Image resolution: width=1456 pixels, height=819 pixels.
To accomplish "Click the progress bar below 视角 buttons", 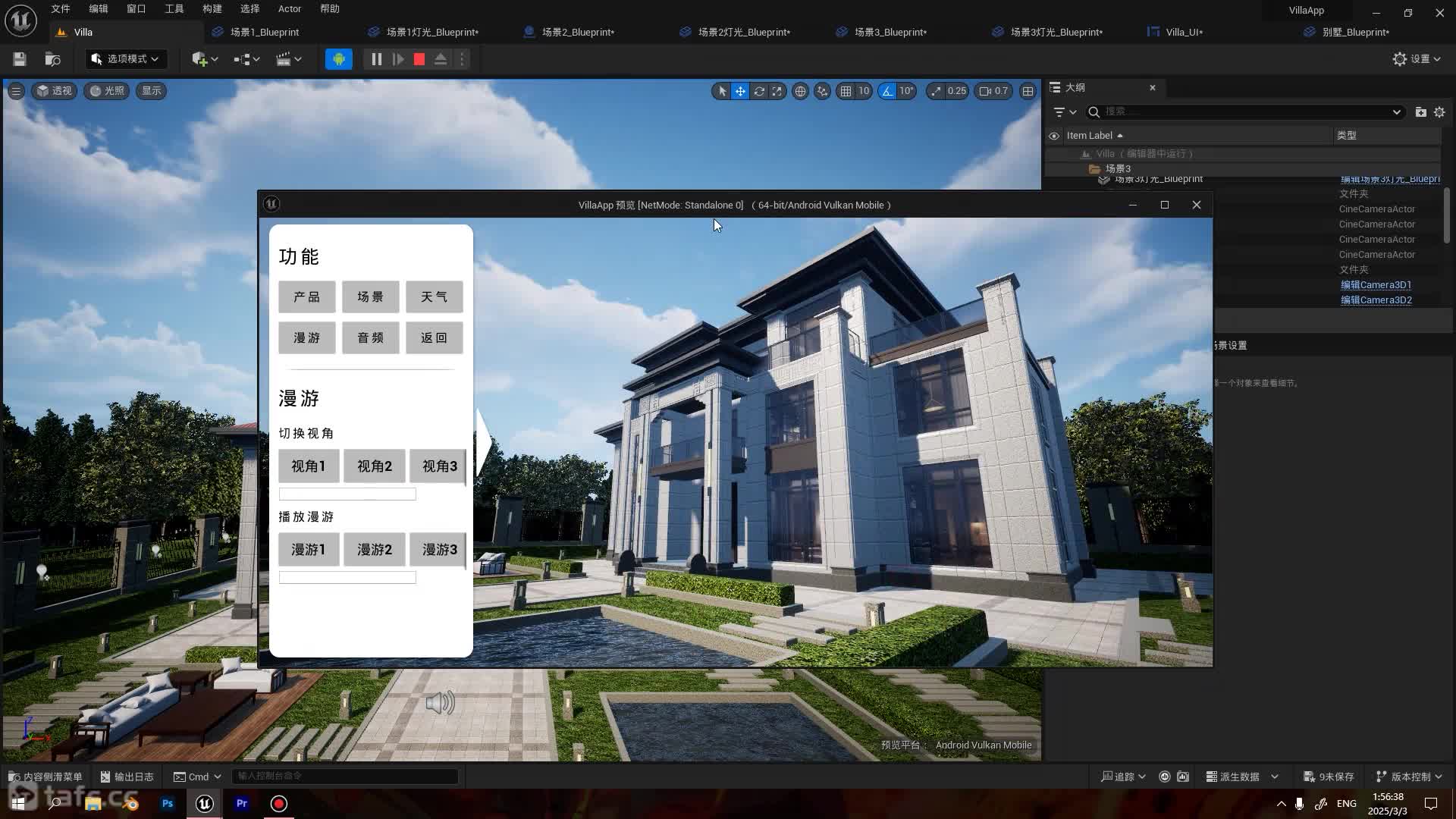I will pos(347,494).
